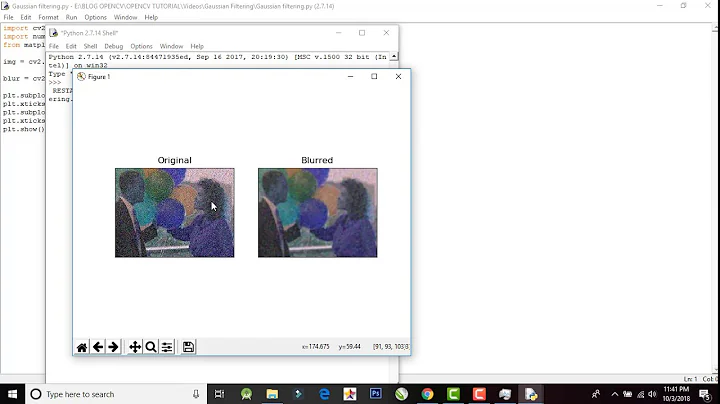Maximize the Python 2.7.14 Shell window
The width and height of the screenshot is (720, 404).
tap(362, 33)
